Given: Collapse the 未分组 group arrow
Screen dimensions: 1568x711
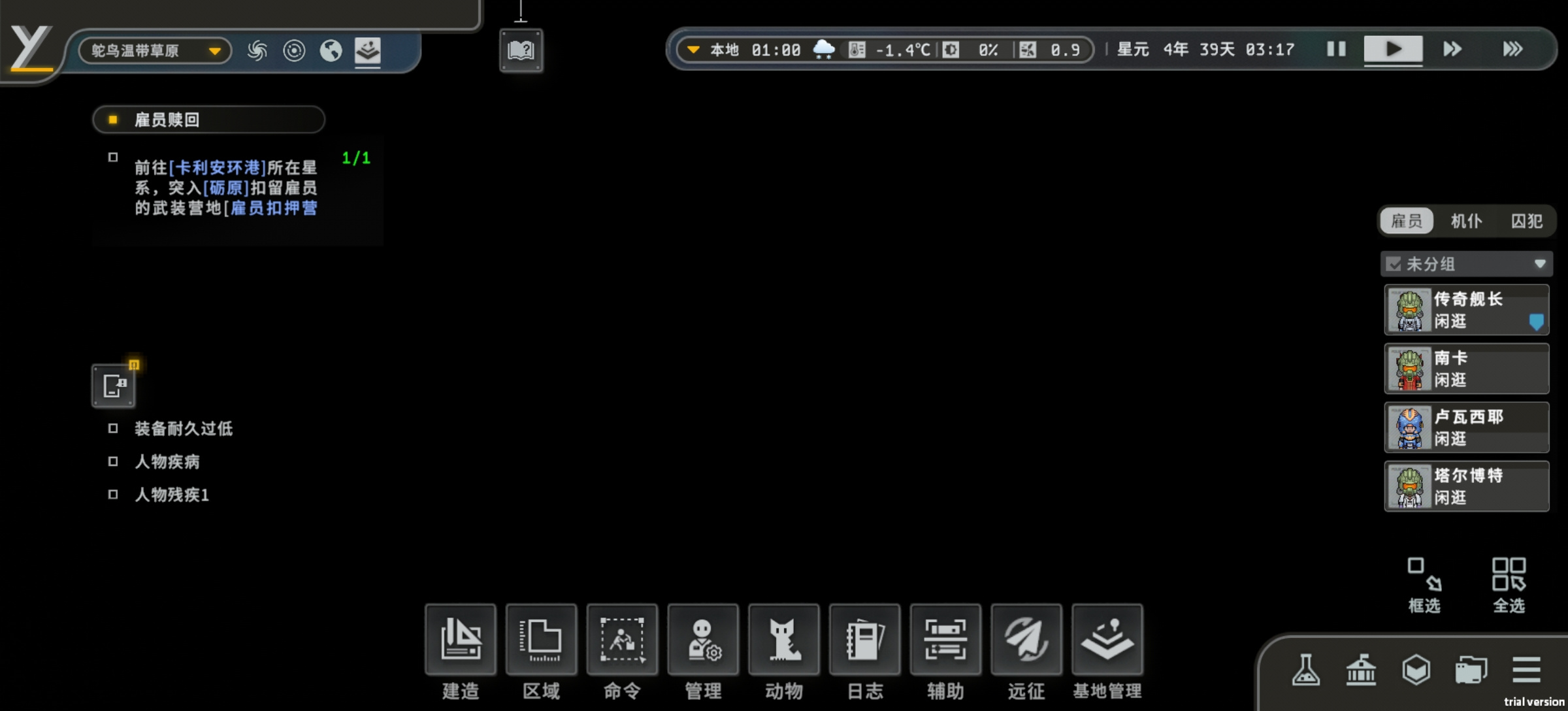Looking at the screenshot, I should [1540, 264].
